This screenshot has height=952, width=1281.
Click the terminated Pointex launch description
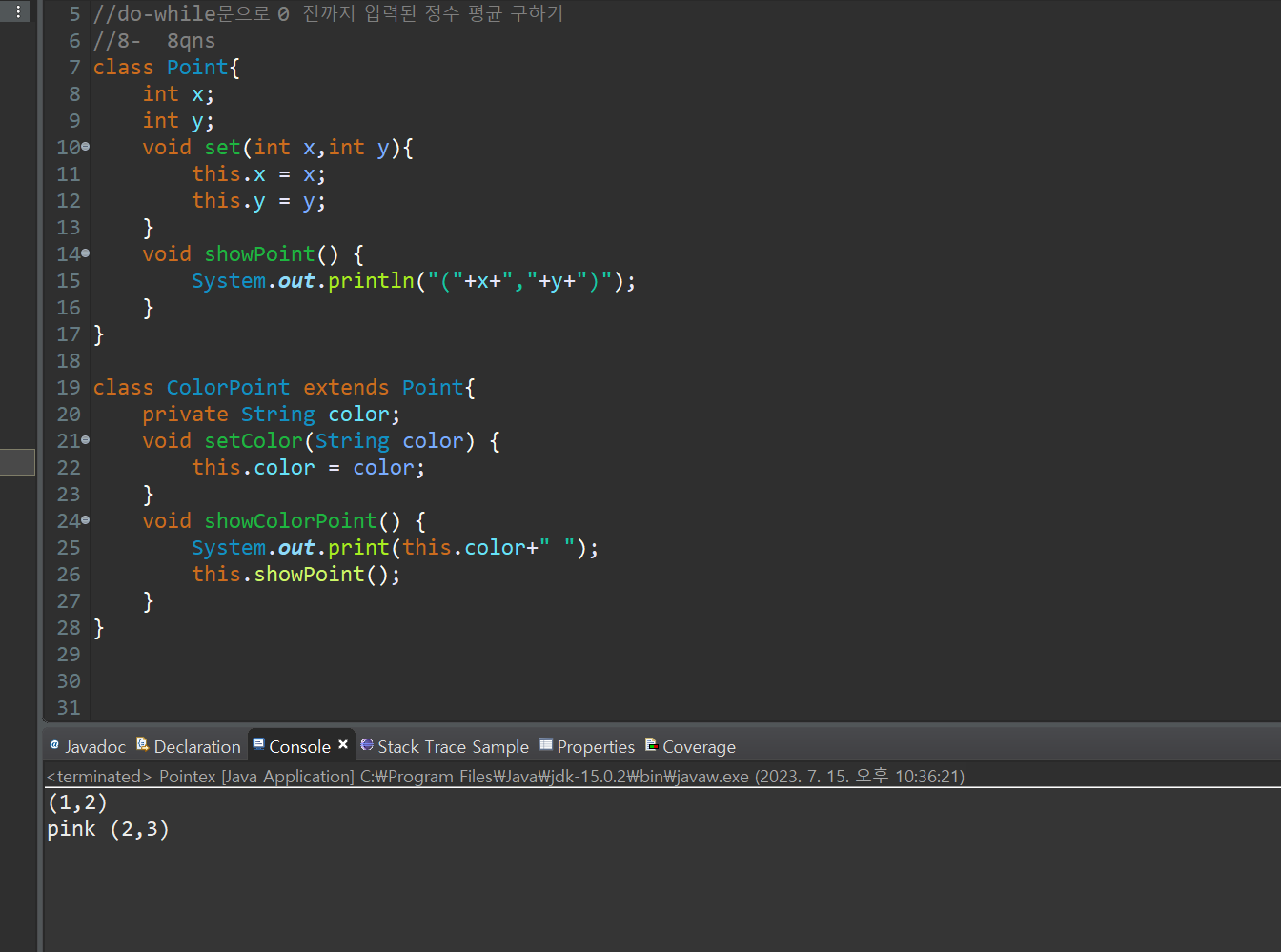tap(505, 776)
